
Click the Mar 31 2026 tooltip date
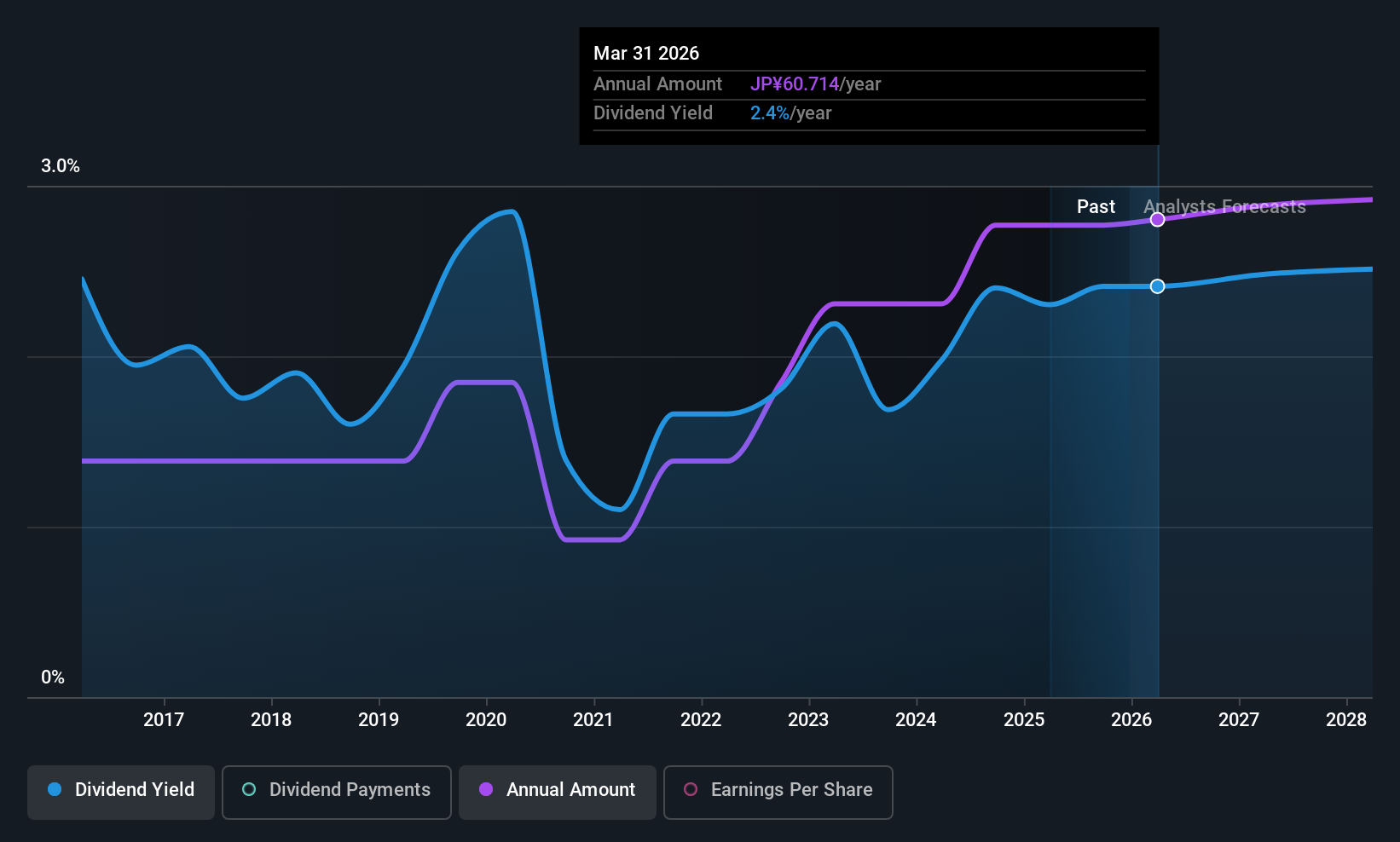(x=646, y=54)
